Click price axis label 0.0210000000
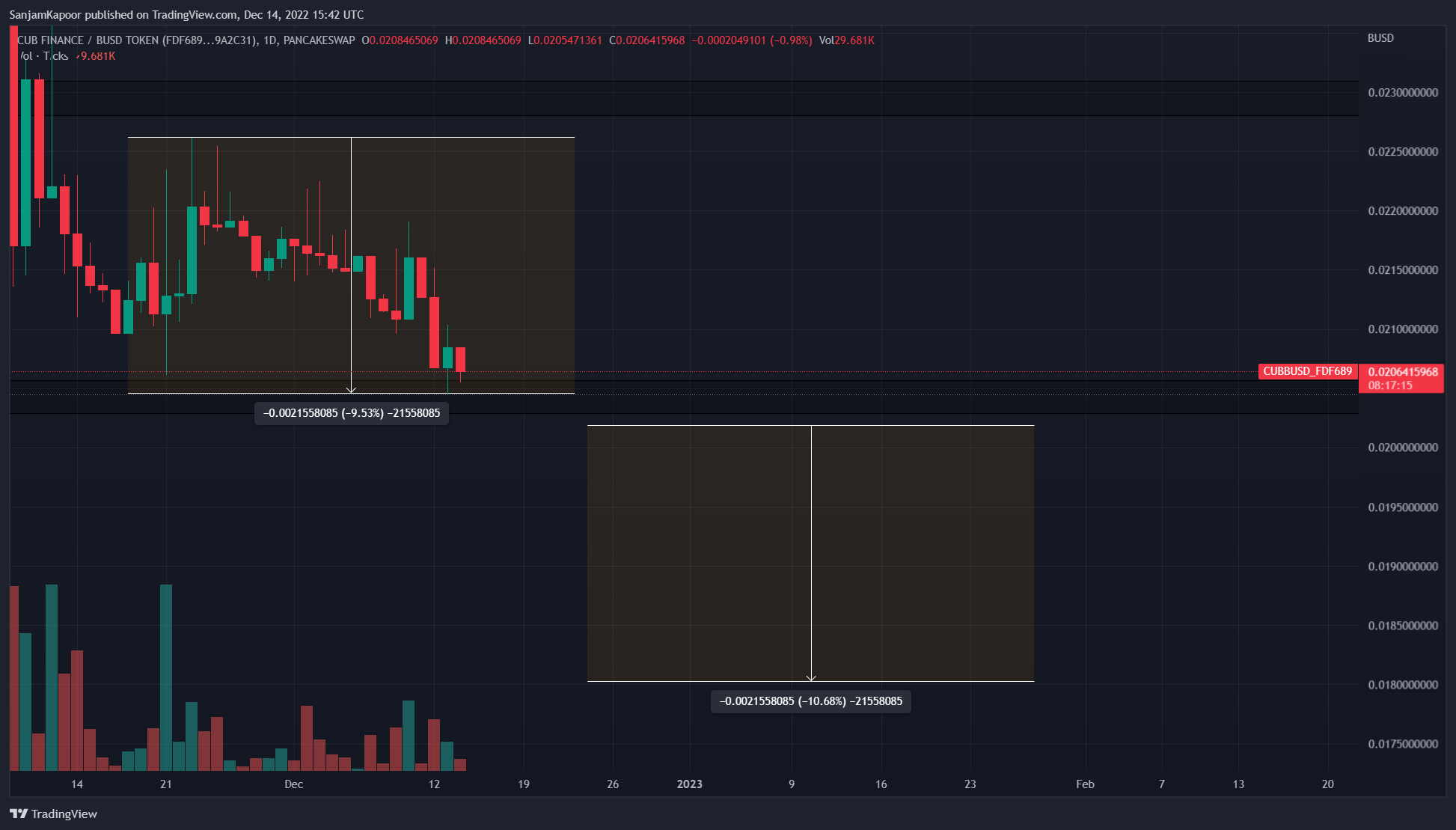The width and height of the screenshot is (1456, 830). pyautogui.click(x=1403, y=329)
